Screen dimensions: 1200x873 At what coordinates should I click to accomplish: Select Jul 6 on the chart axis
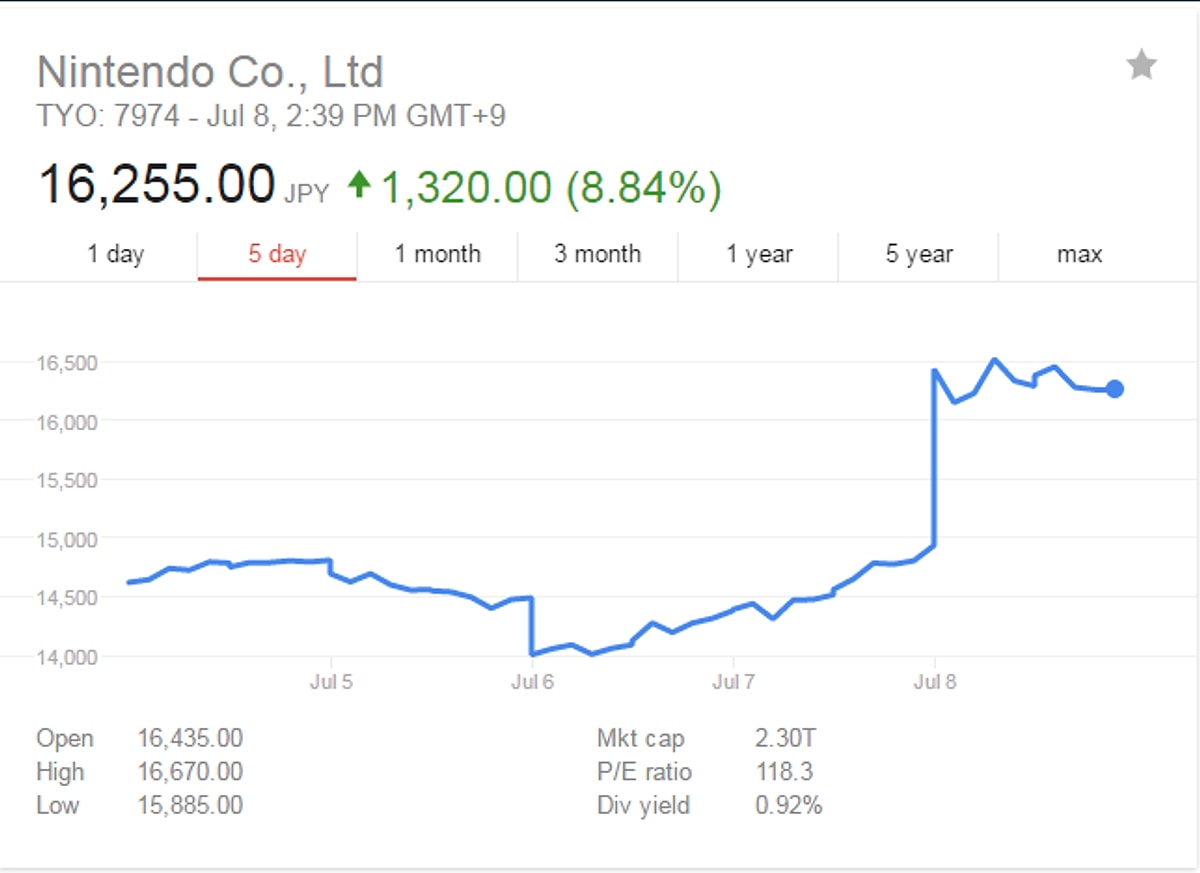532,683
